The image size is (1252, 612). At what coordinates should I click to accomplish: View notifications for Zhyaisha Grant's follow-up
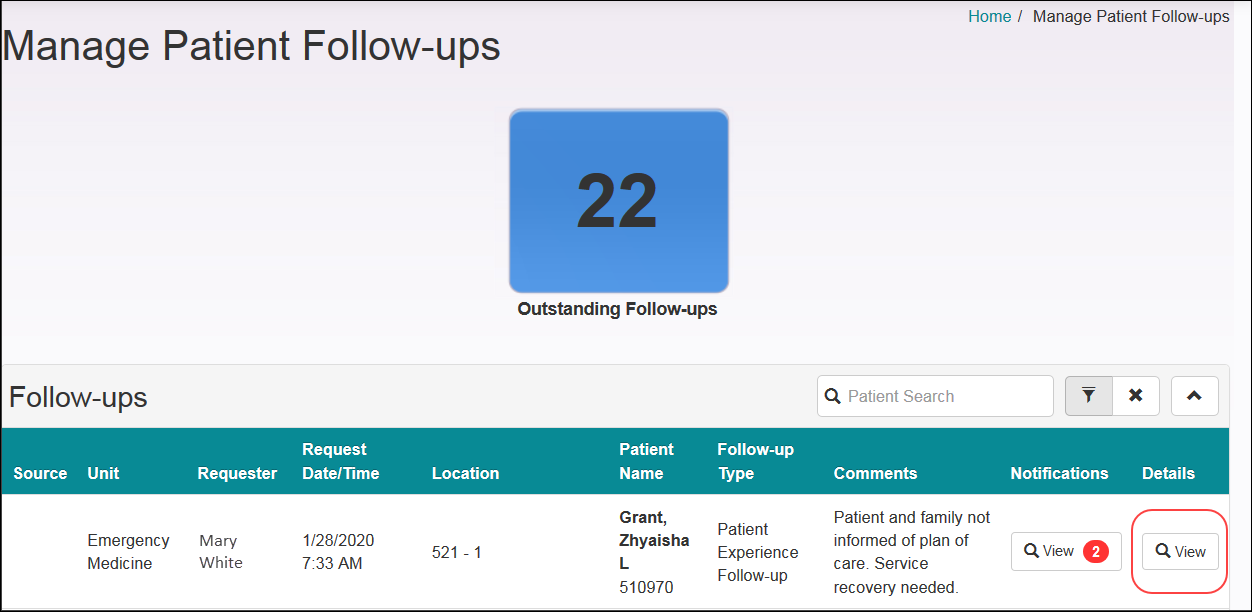[x=1065, y=551]
